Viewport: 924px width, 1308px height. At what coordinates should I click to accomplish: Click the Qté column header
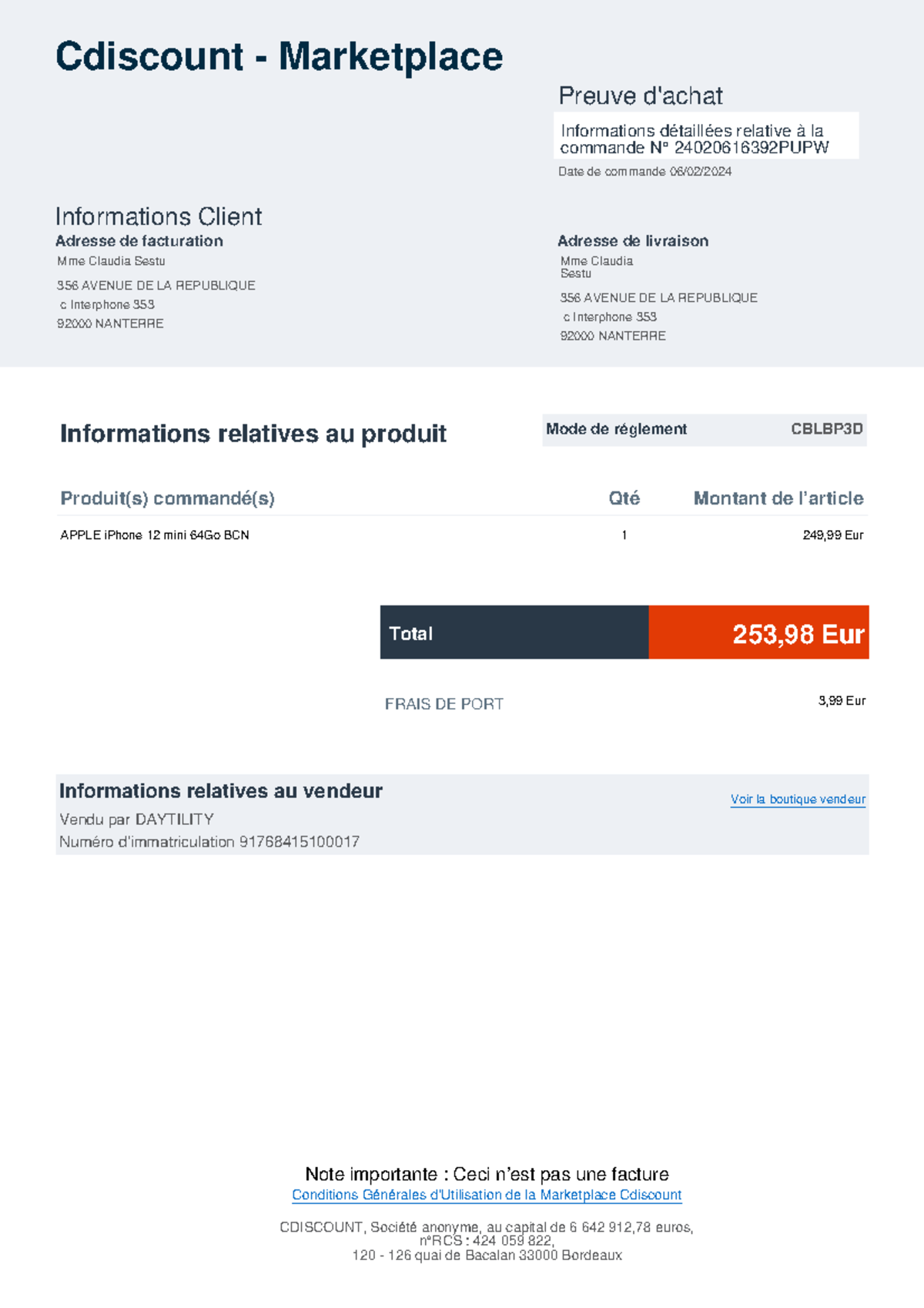[x=624, y=498]
